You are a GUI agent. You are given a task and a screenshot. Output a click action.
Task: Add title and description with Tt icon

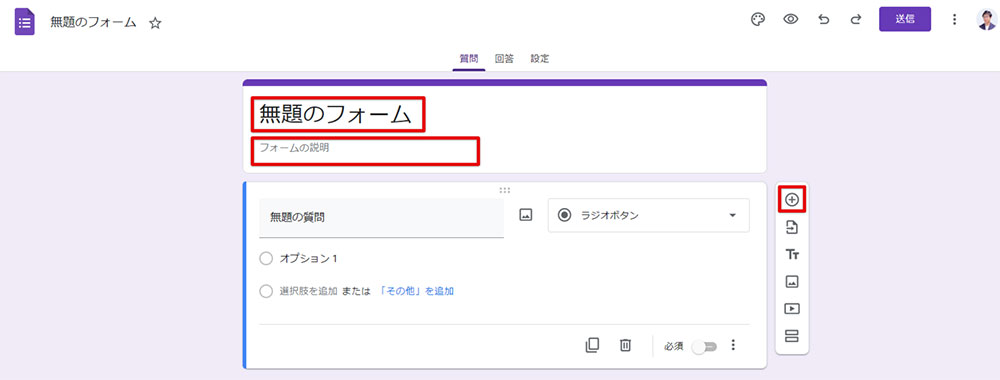coord(791,254)
